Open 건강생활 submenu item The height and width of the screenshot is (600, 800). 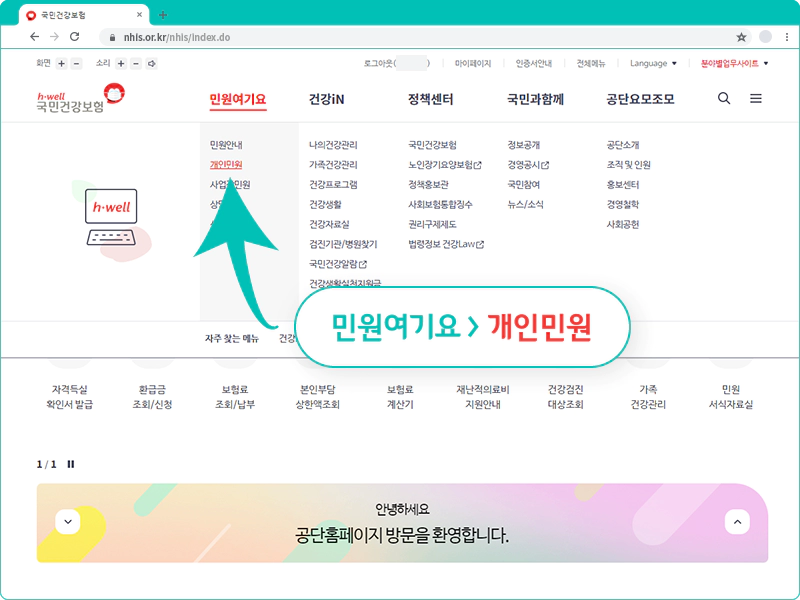[x=325, y=205]
